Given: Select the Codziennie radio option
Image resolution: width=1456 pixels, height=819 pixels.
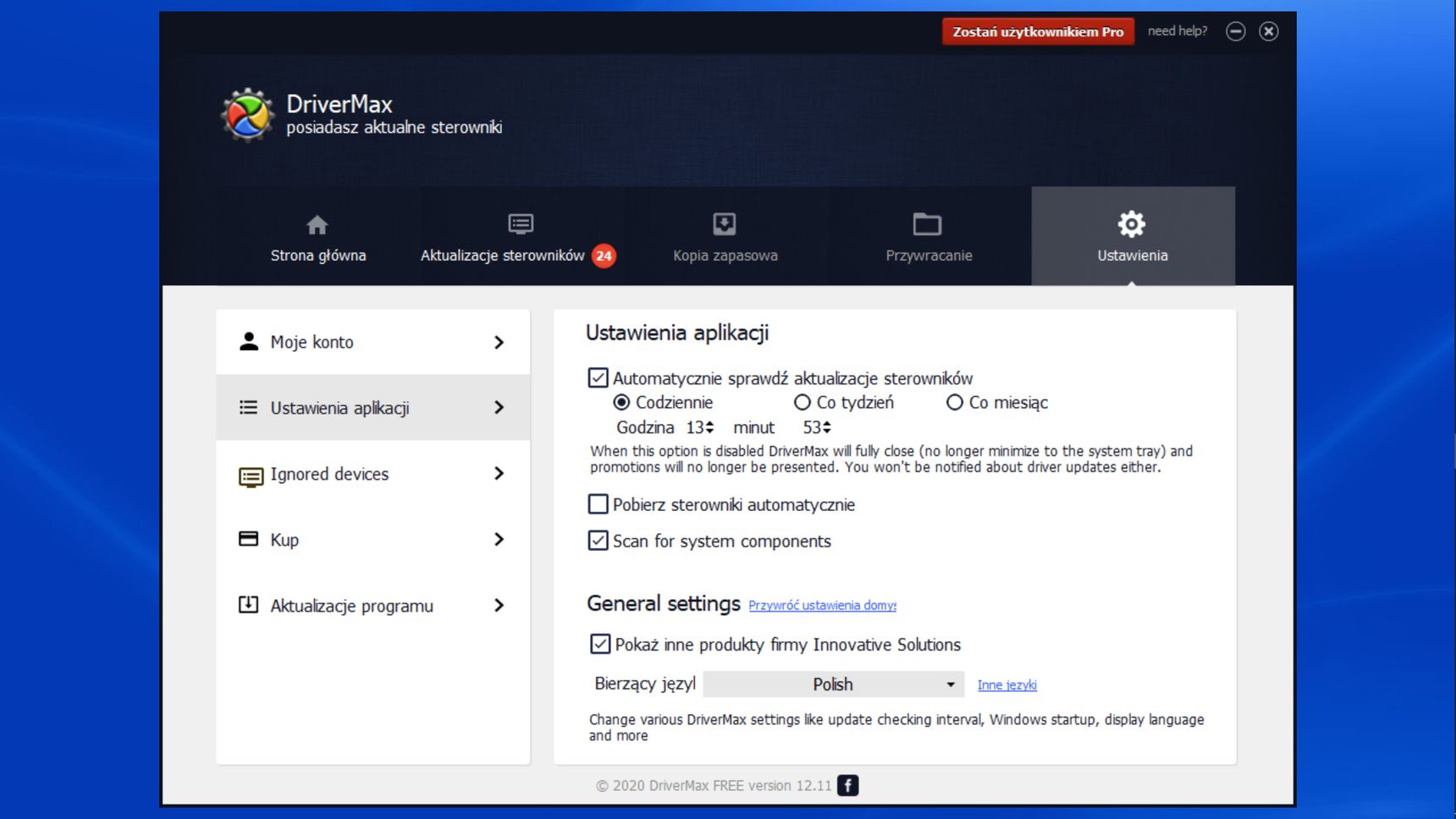Looking at the screenshot, I should [x=621, y=402].
